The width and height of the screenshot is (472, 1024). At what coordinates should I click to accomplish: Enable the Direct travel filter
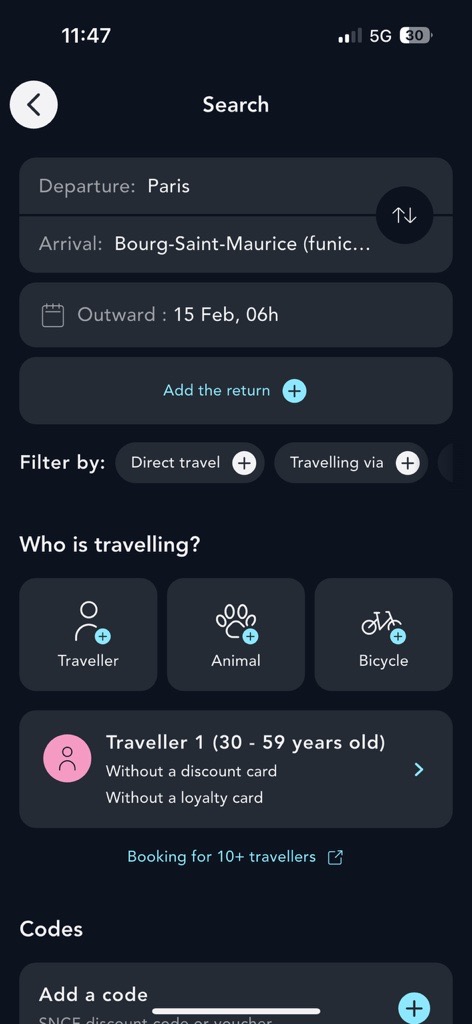coord(189,463)
